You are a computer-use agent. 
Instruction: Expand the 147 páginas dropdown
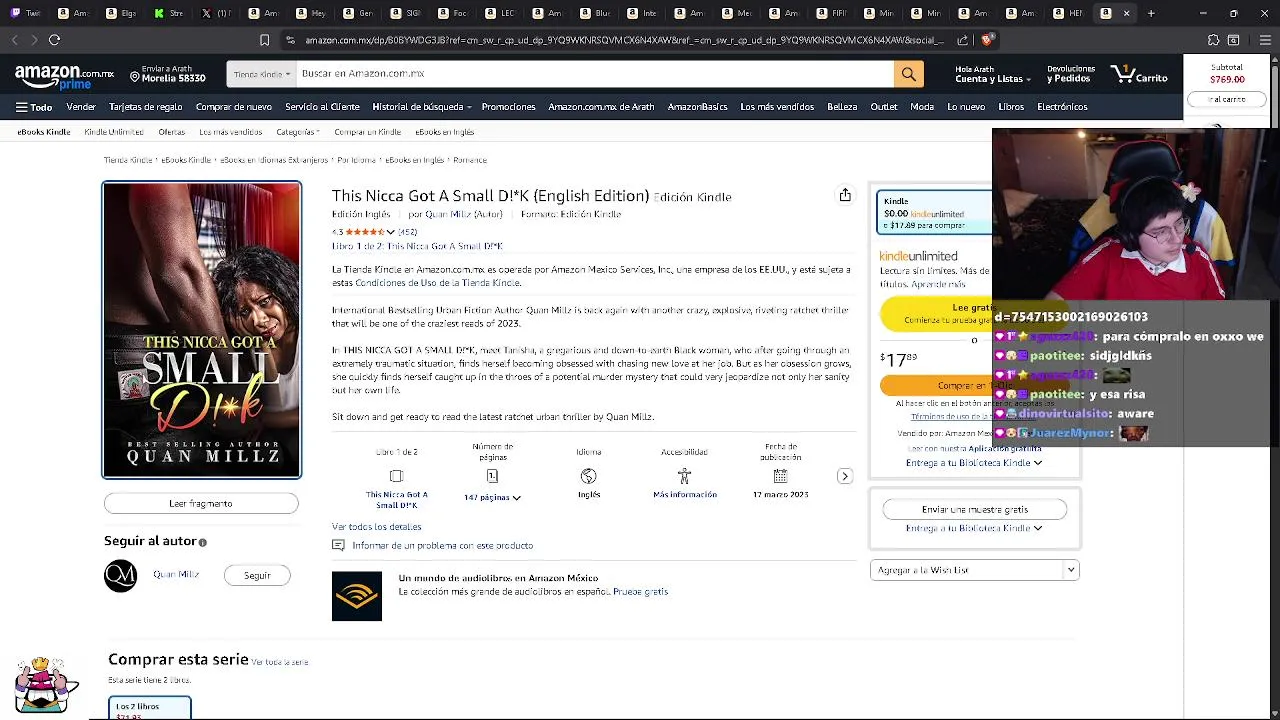click(492, 497)
